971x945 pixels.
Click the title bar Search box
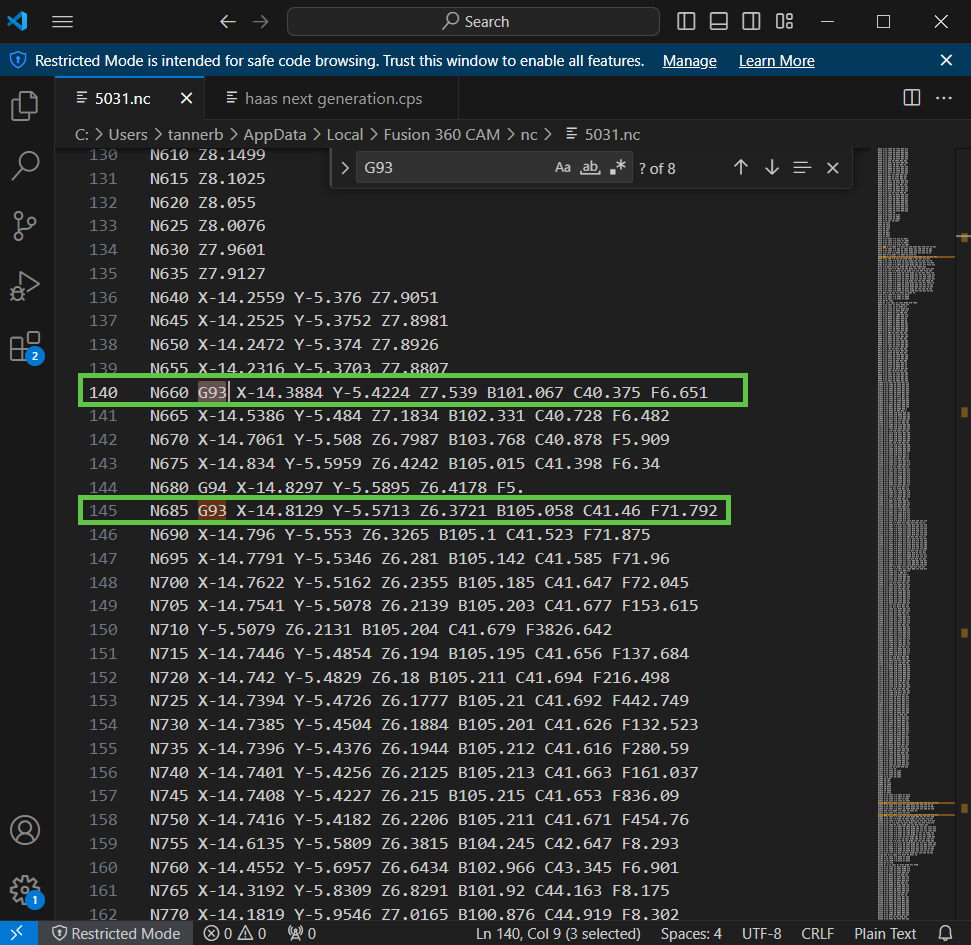[474, 22]
